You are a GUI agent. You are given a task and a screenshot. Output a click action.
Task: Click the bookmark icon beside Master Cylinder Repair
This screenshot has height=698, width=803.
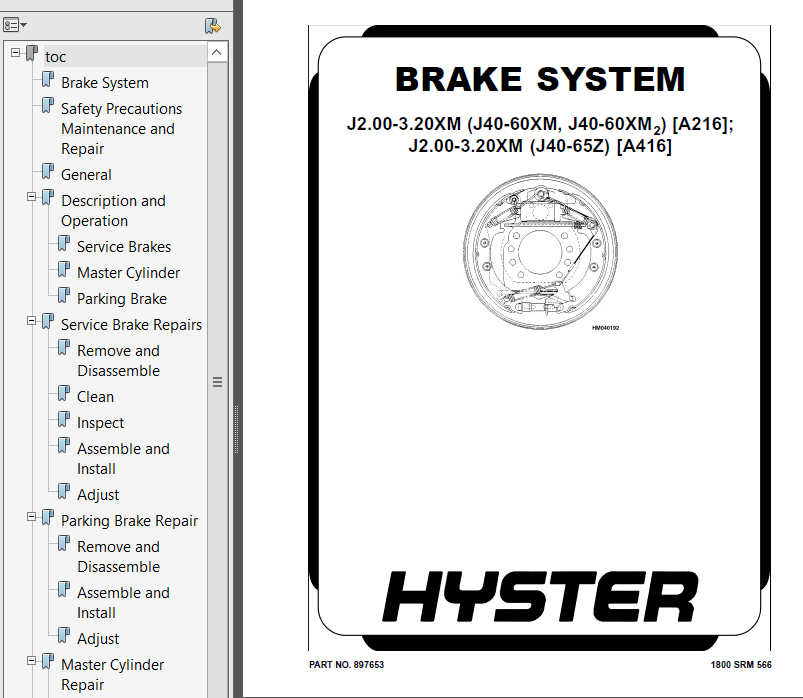pyautogui.click(x=48, y=661)
